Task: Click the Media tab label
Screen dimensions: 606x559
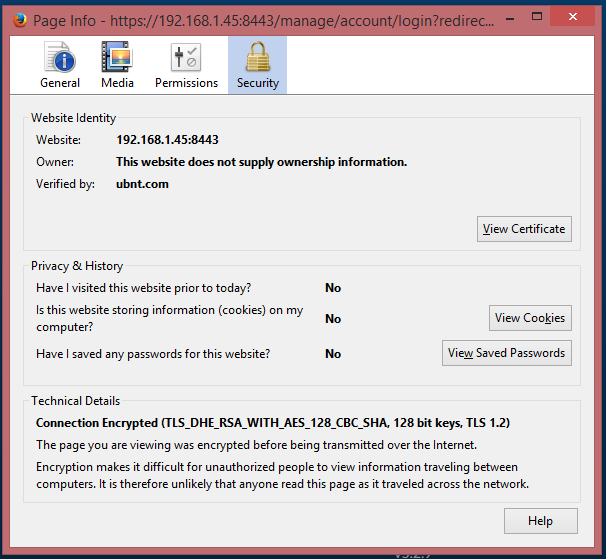Action: (117, 83)
